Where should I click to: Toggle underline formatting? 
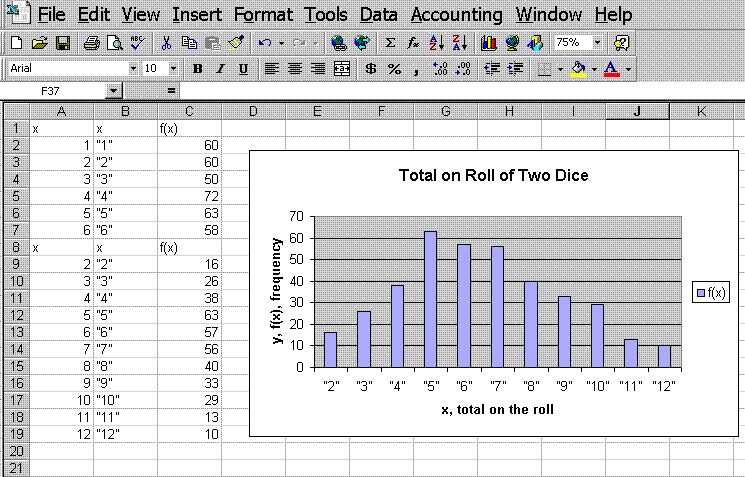pyautogui.click(x=243, y=69)
